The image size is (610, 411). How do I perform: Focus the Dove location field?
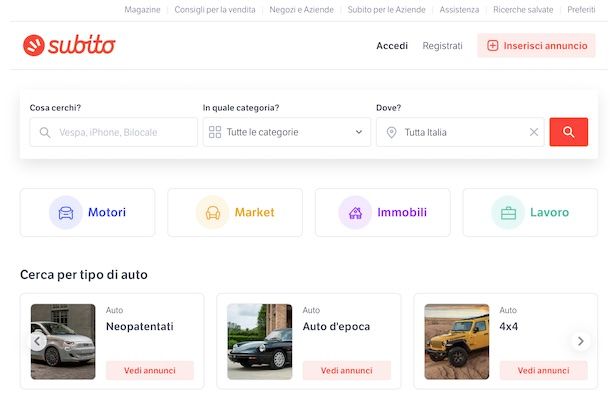click(460, 132)
